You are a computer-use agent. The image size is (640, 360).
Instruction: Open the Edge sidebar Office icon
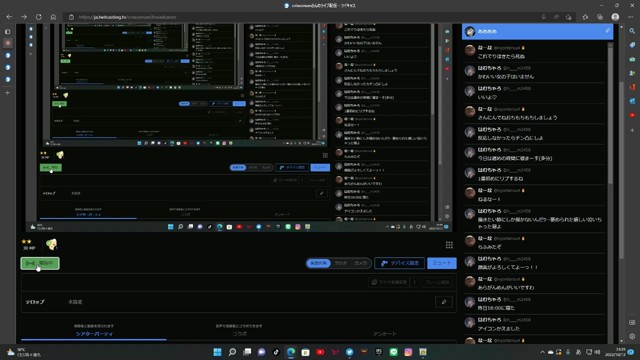click(x=632, y=87)
